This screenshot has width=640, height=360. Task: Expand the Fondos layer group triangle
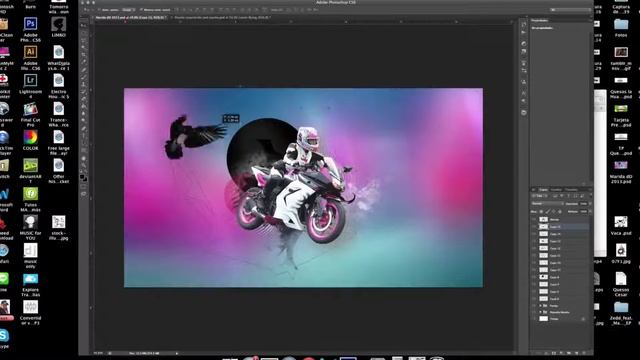[540, 305]
